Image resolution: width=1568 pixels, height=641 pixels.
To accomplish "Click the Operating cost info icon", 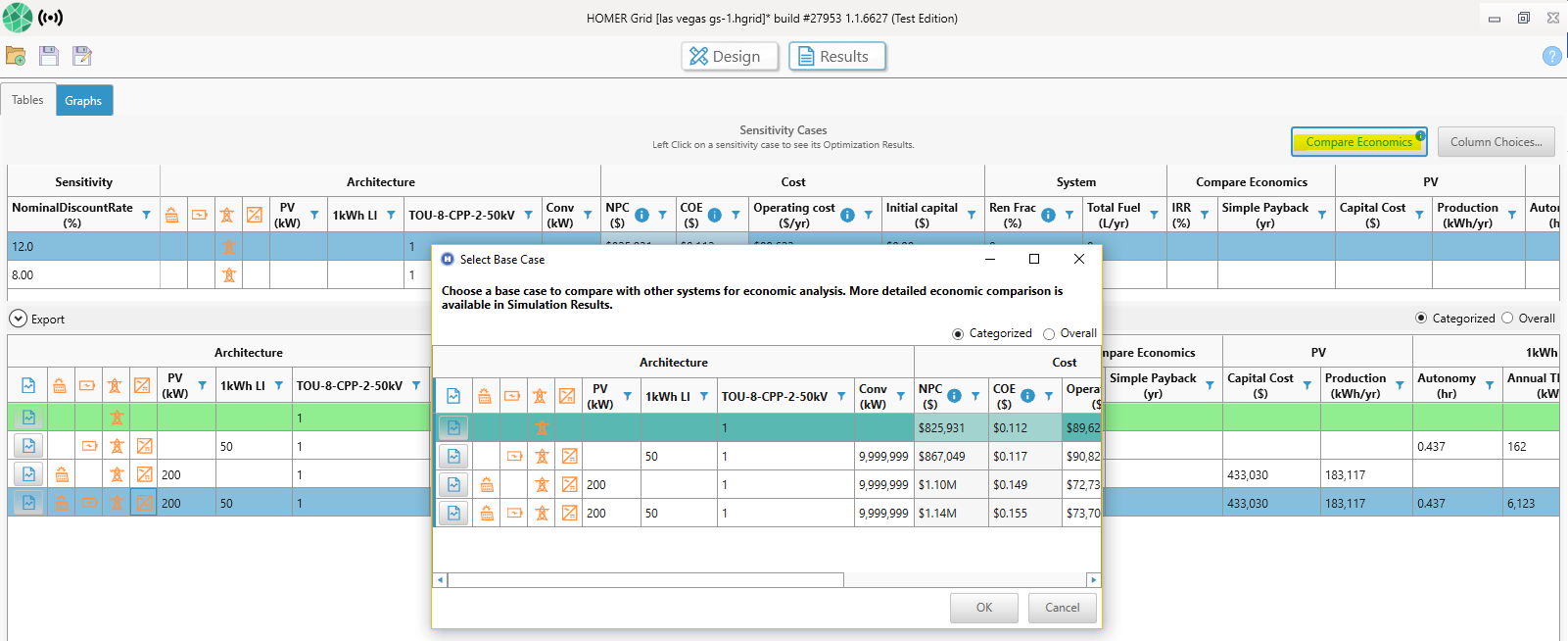I will pyautogui.click(x=847, y=215).
